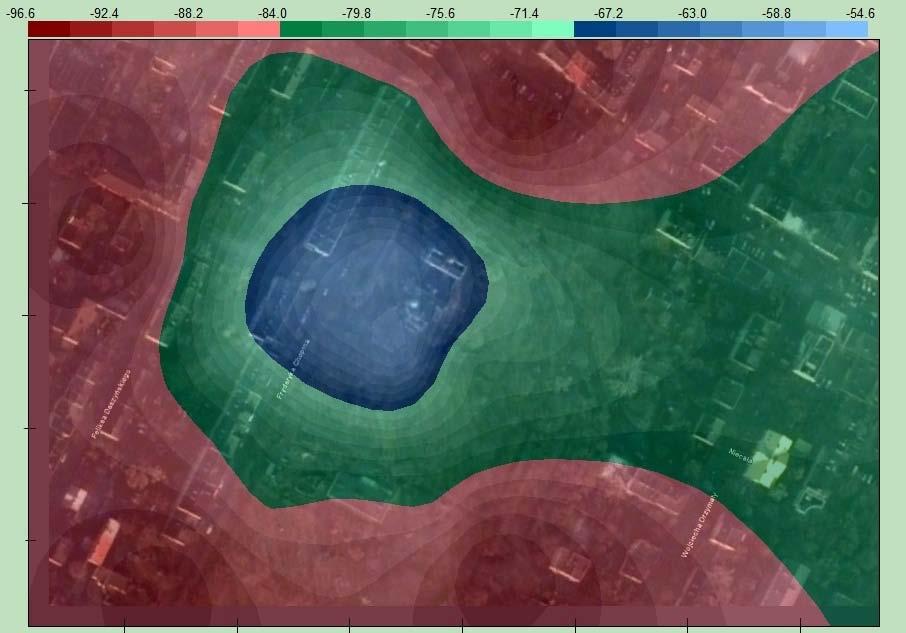Click the darkest navy blue legend swatch
The image size is (906, 633).
pyautogui.click(x=595, y=29)
